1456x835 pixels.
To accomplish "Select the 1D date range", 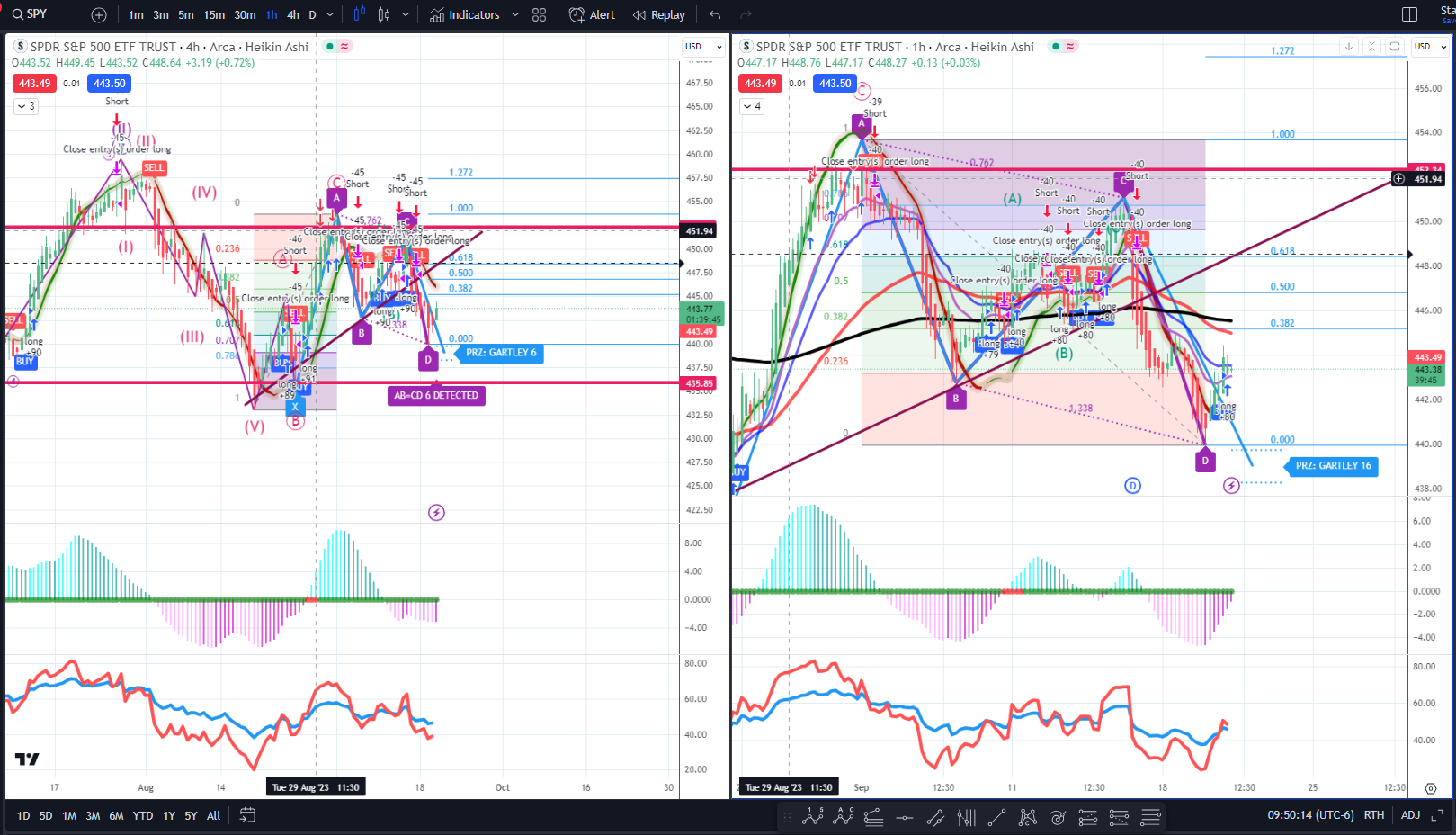I will pos(23,816).
